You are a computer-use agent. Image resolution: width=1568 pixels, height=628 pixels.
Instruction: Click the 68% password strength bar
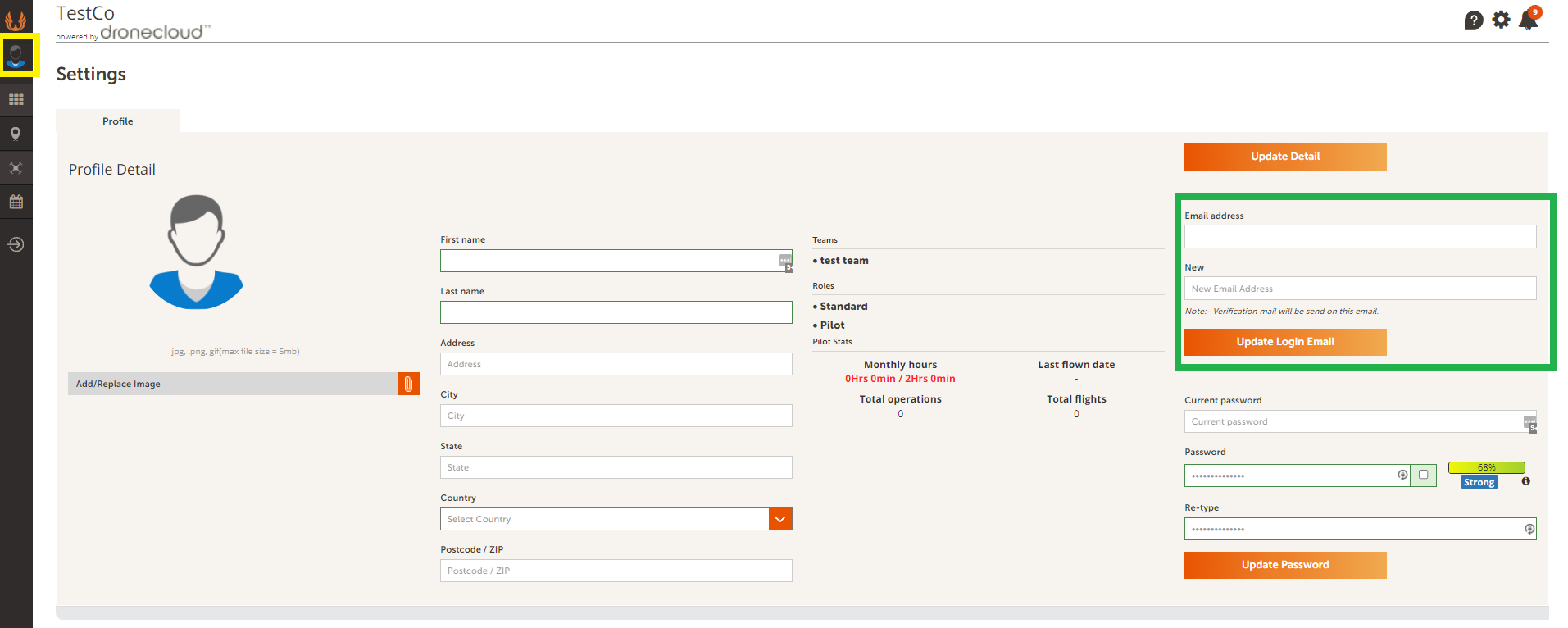pyautogui.click(x=1486, y=467)
